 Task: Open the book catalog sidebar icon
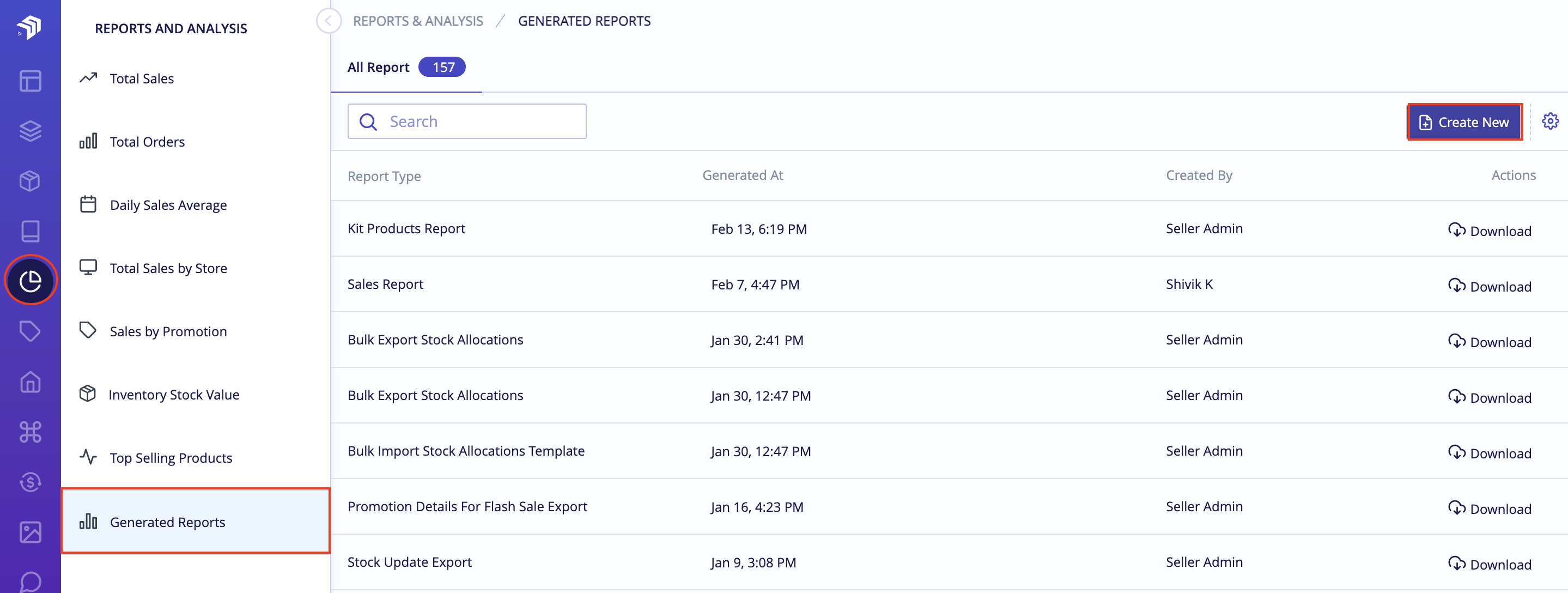coord(30,231)
